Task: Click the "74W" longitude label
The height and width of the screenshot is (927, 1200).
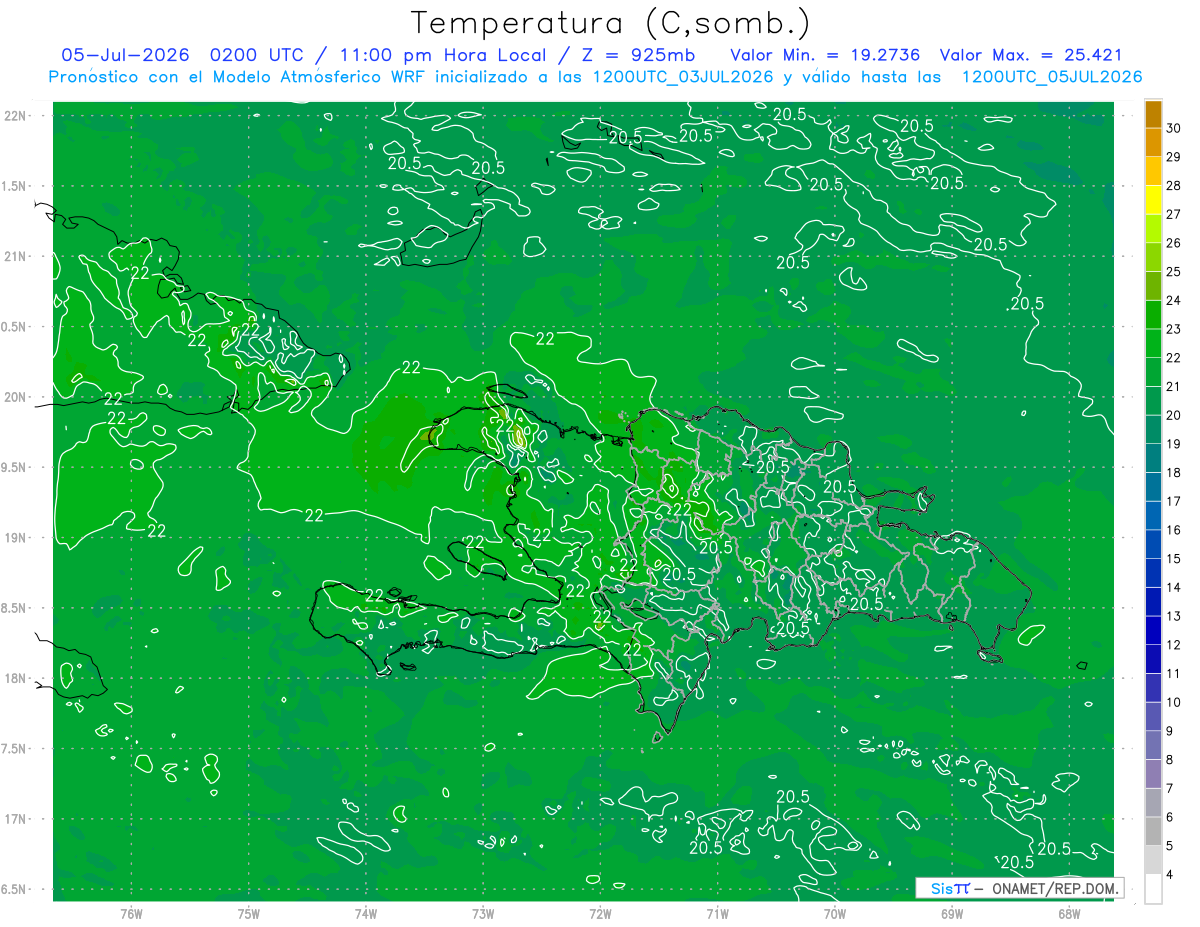Action: 366,913
